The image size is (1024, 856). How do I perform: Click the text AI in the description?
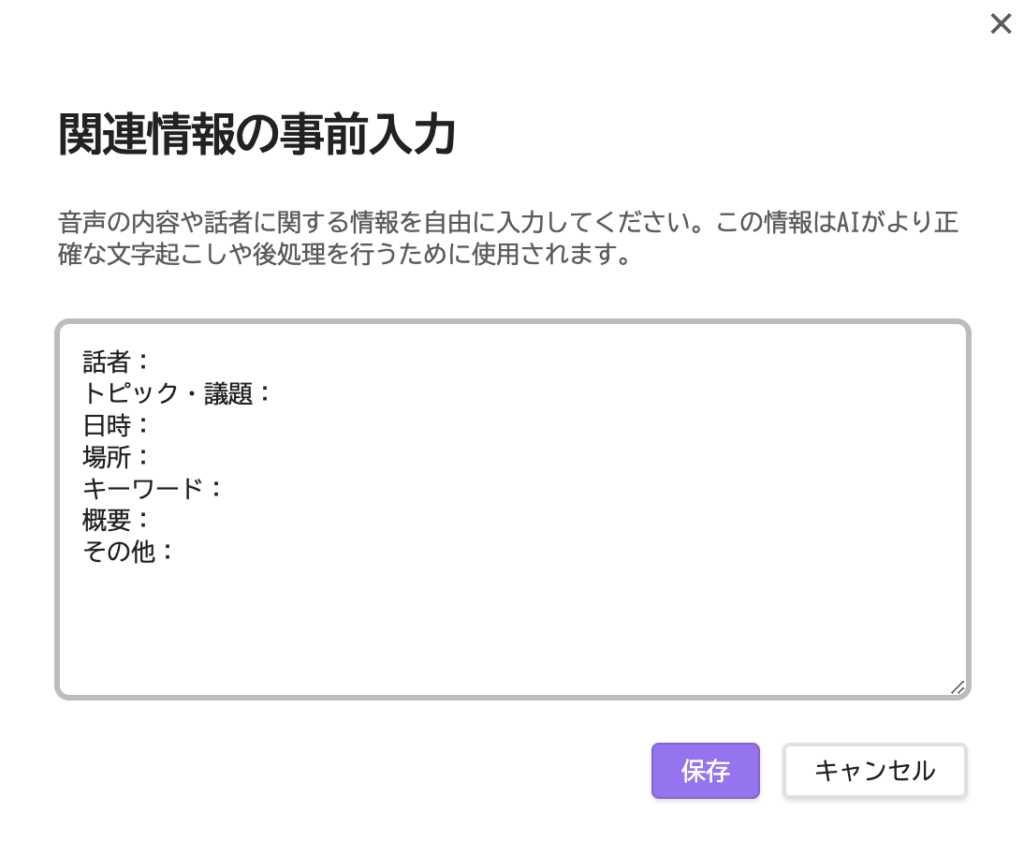click(848, 222)
